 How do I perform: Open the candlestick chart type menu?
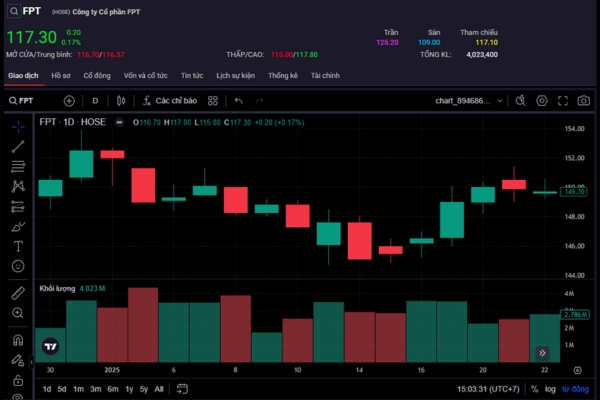tap(121, 101)
